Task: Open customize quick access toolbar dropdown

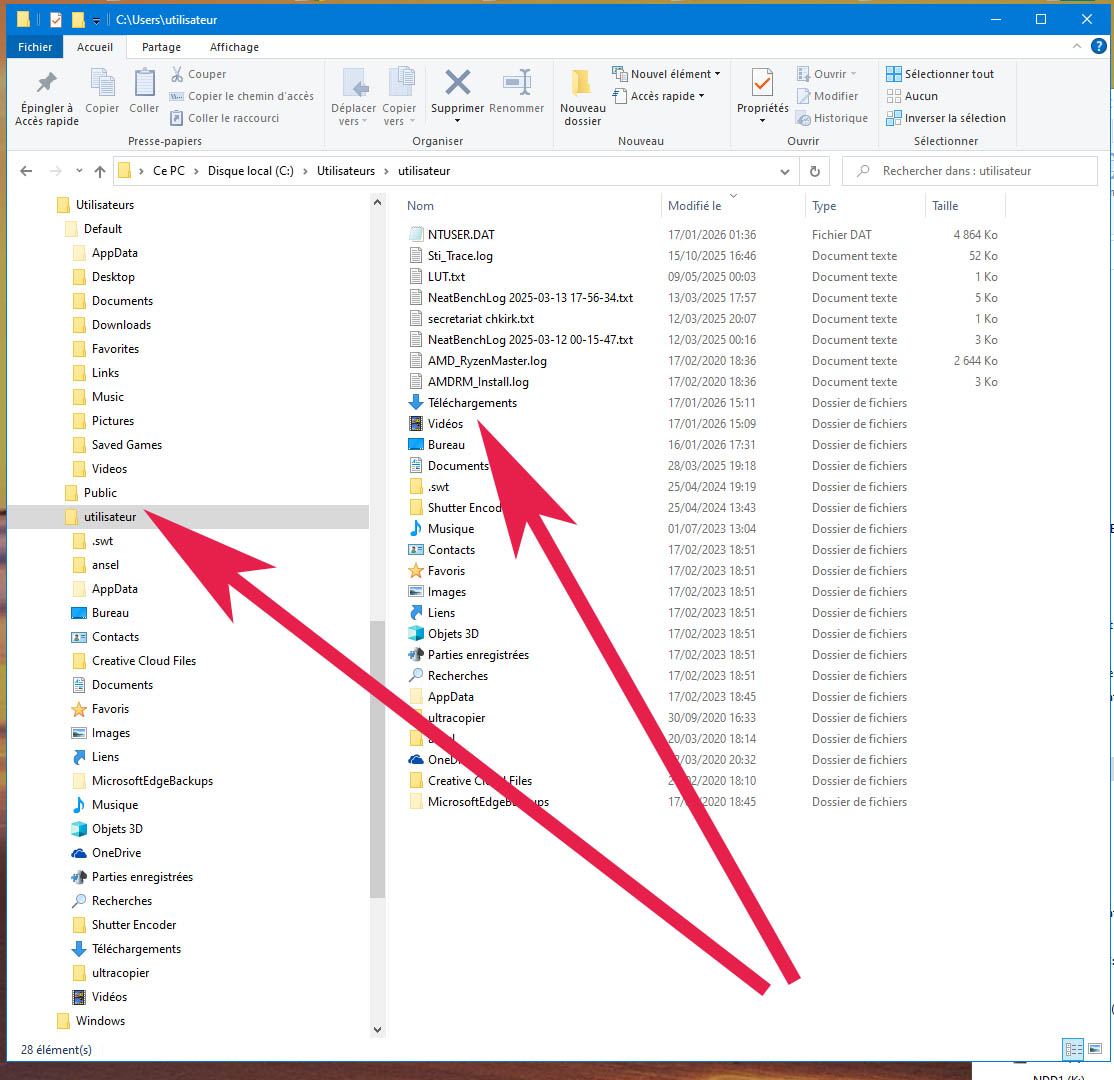Action: (96, 21)
